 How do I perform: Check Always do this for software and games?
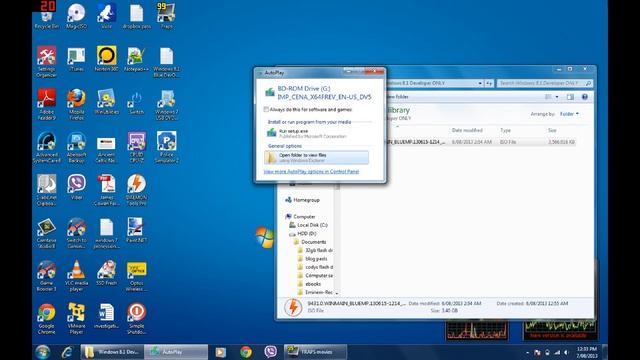(x=267, y=109)
